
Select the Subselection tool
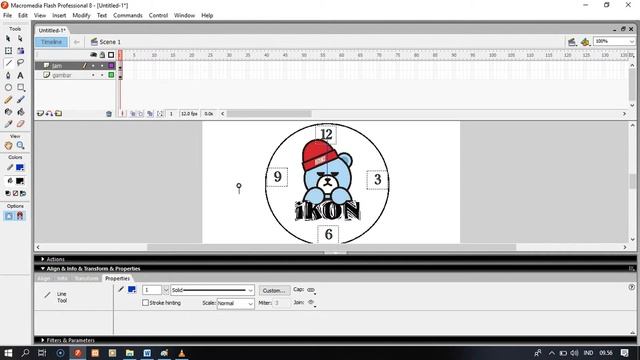(20, 39)
